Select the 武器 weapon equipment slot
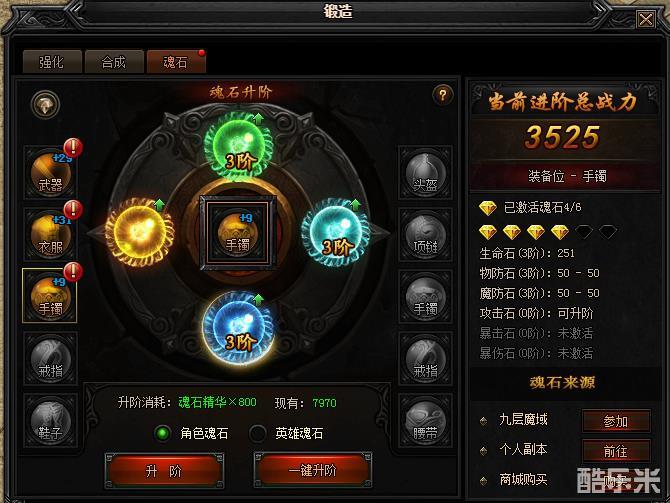670x503 pixels. click(50, 172)
